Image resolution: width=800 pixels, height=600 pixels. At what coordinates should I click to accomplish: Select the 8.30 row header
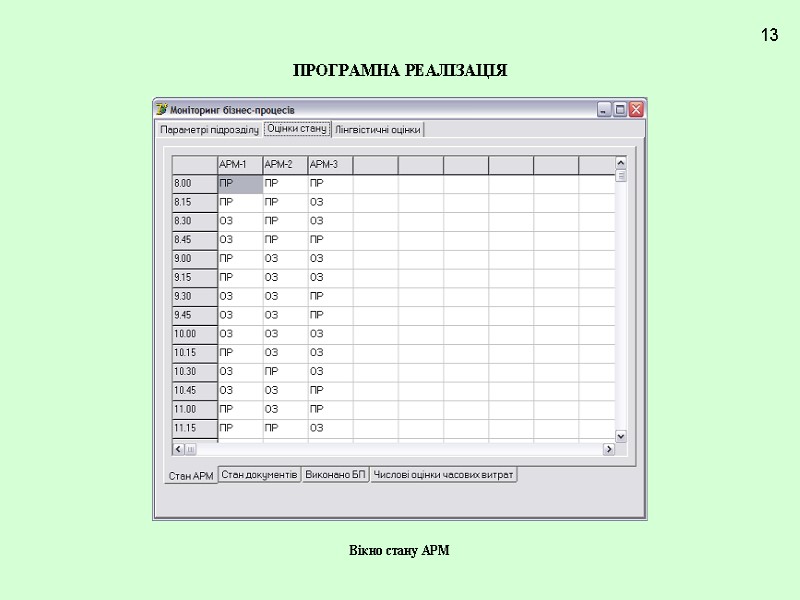[x=195, y=221]
